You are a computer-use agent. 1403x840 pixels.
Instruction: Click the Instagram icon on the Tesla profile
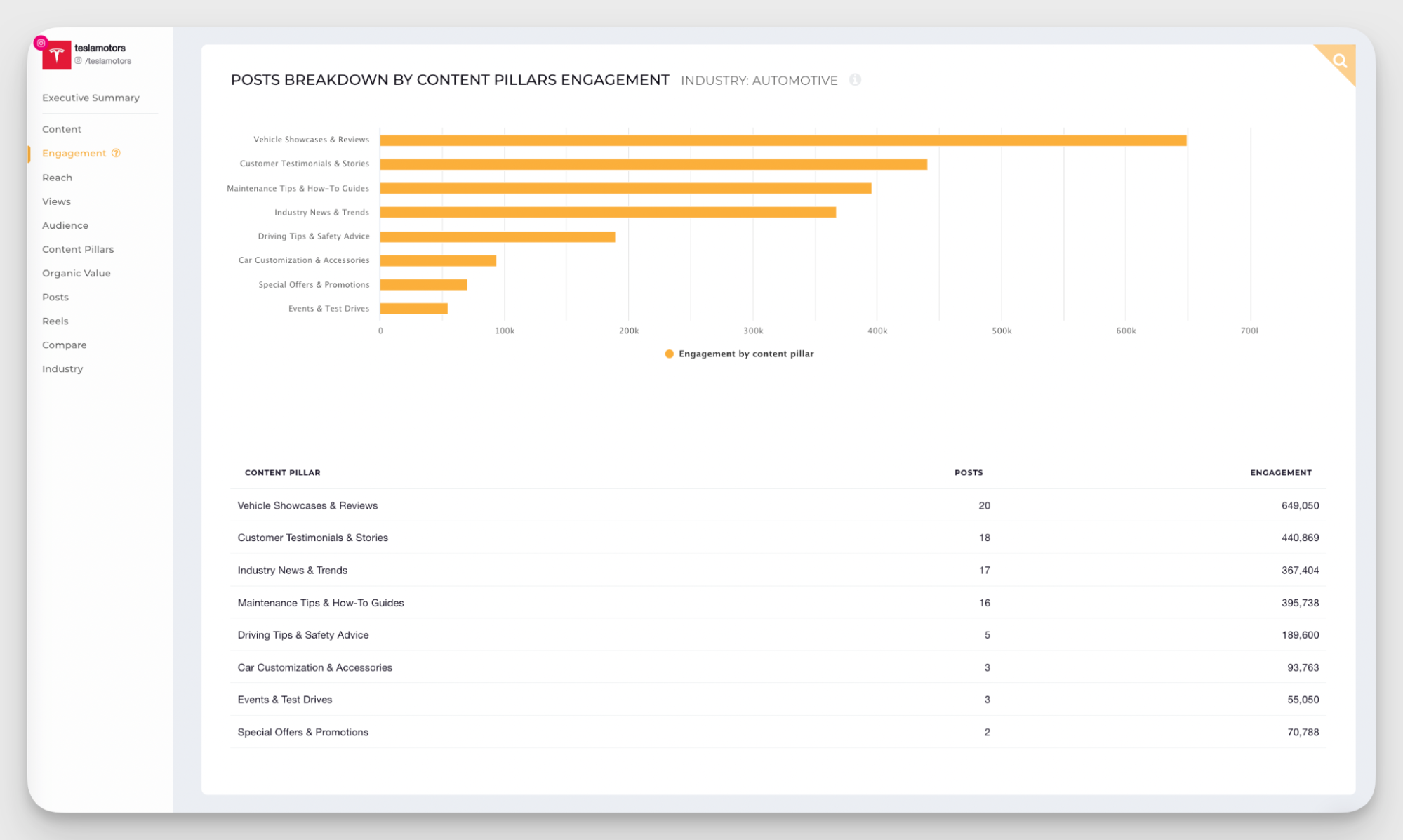click(41, 42)
